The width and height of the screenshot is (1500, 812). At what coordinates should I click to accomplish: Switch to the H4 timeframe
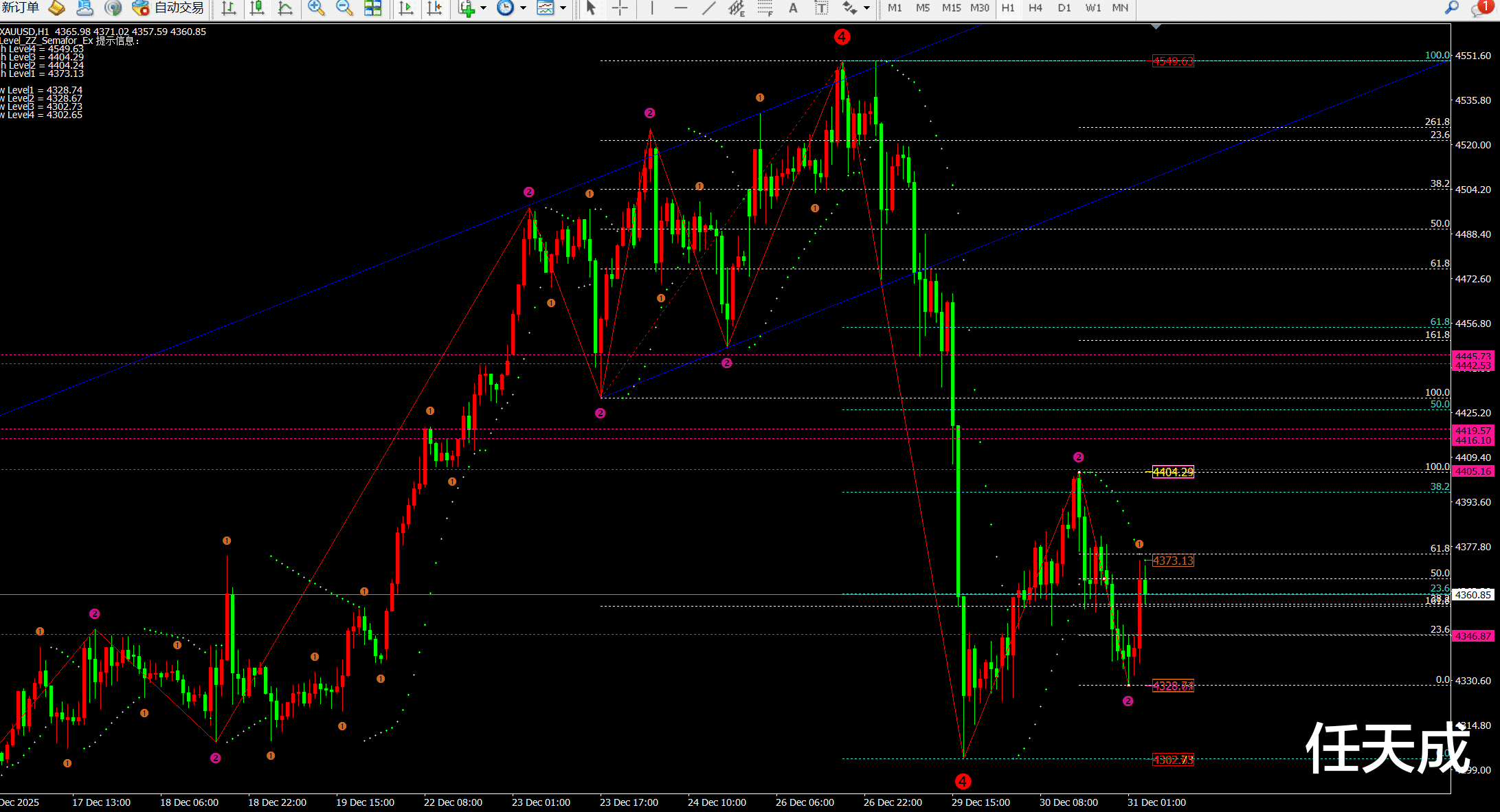(x=1036, y=8)
